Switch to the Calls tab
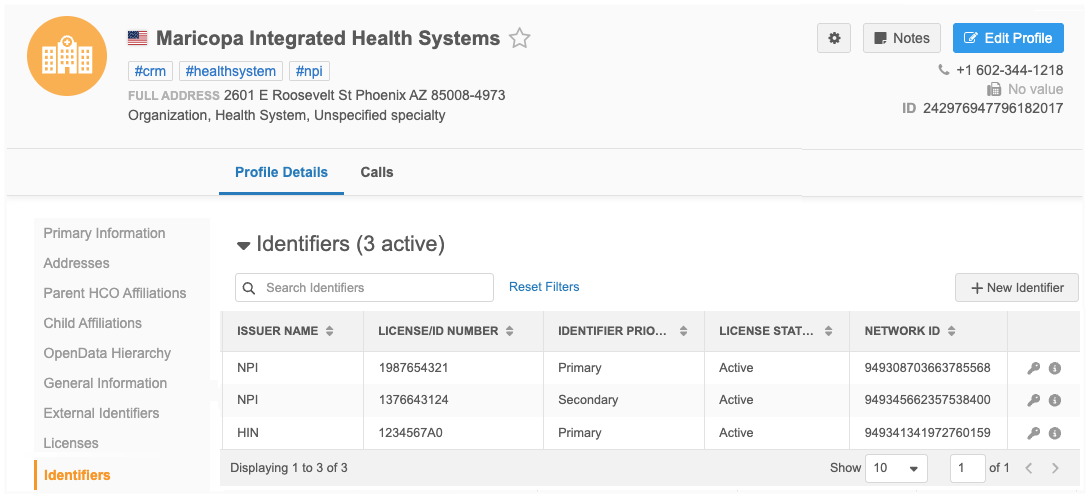Viewport: 1087px width, 495px height. [x=376, y=172]
